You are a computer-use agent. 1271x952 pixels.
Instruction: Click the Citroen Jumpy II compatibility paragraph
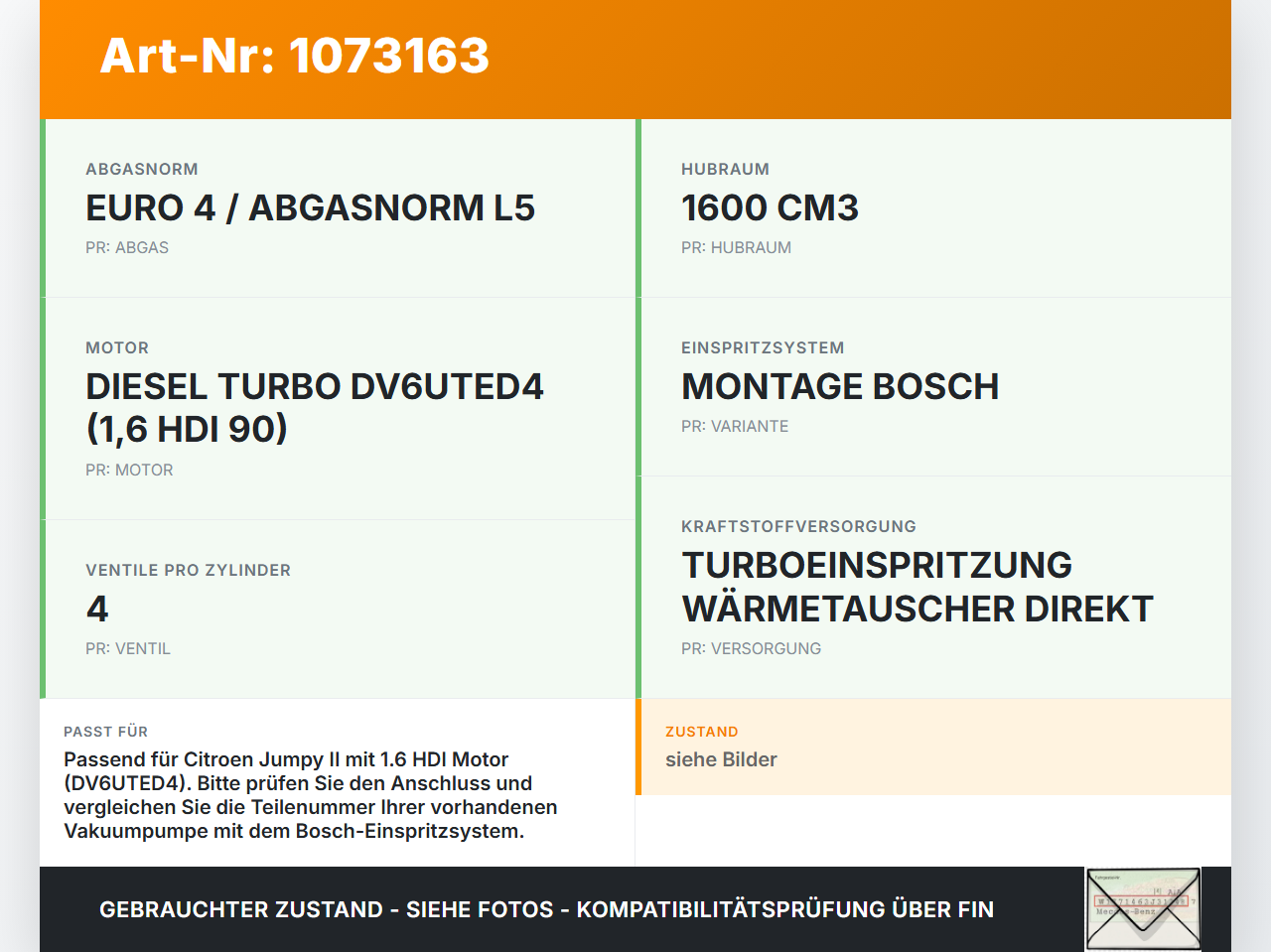[x=311, y=795]
